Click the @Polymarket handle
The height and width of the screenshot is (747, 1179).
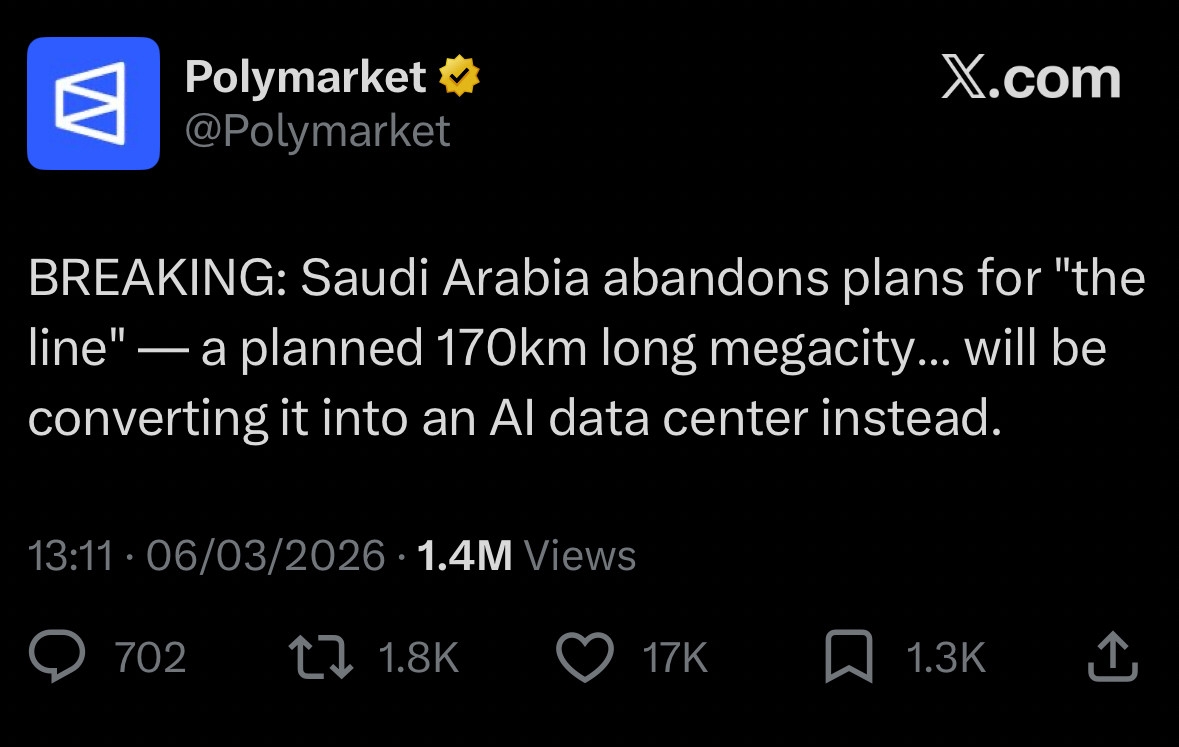coord(317,131)
